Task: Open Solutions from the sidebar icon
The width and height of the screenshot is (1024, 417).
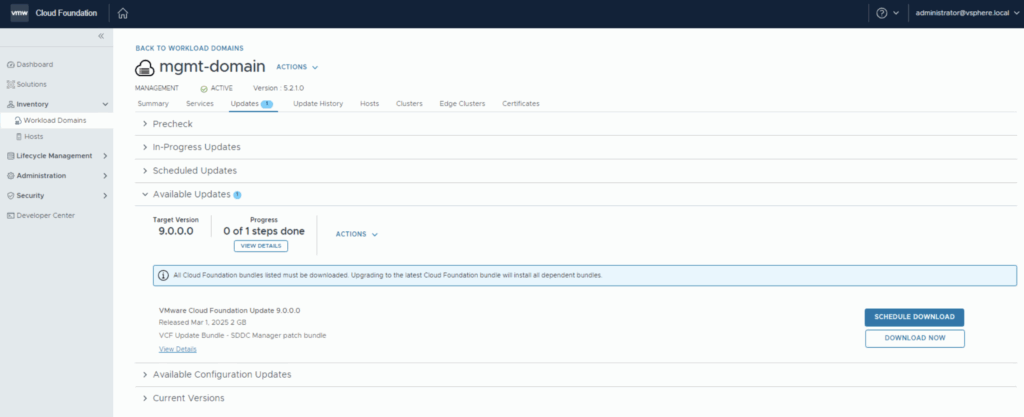Action: point(11,84)
